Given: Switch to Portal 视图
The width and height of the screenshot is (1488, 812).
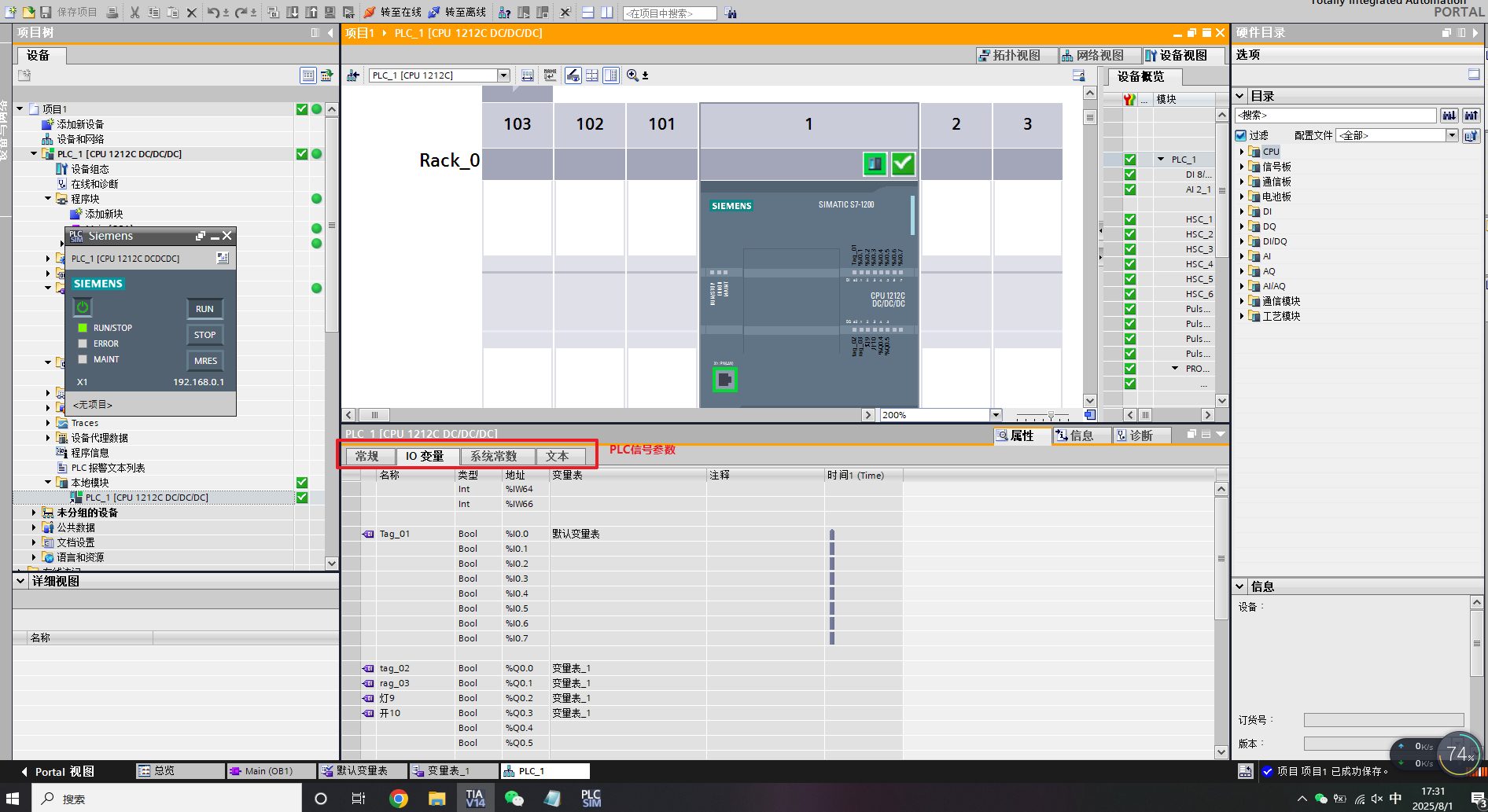Looking at the screenshot, I should click(x=57, y=772).
